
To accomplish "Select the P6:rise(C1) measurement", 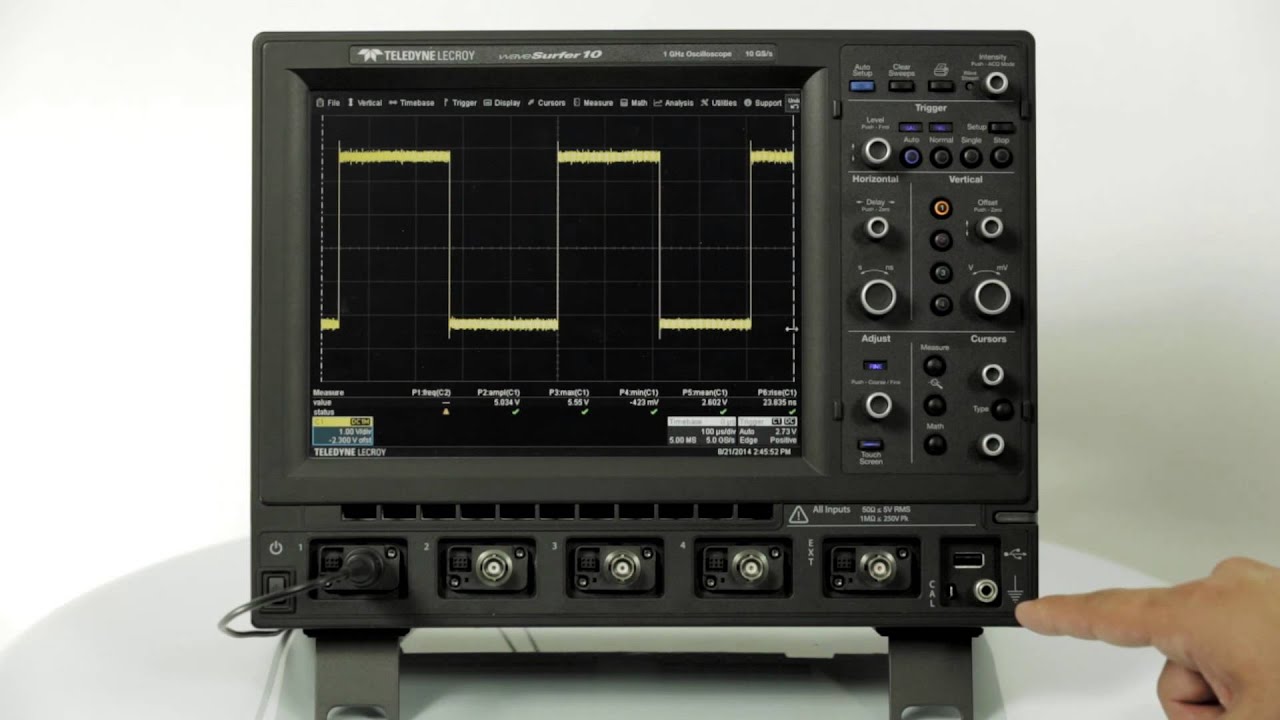I will click(x=777, y=393).
